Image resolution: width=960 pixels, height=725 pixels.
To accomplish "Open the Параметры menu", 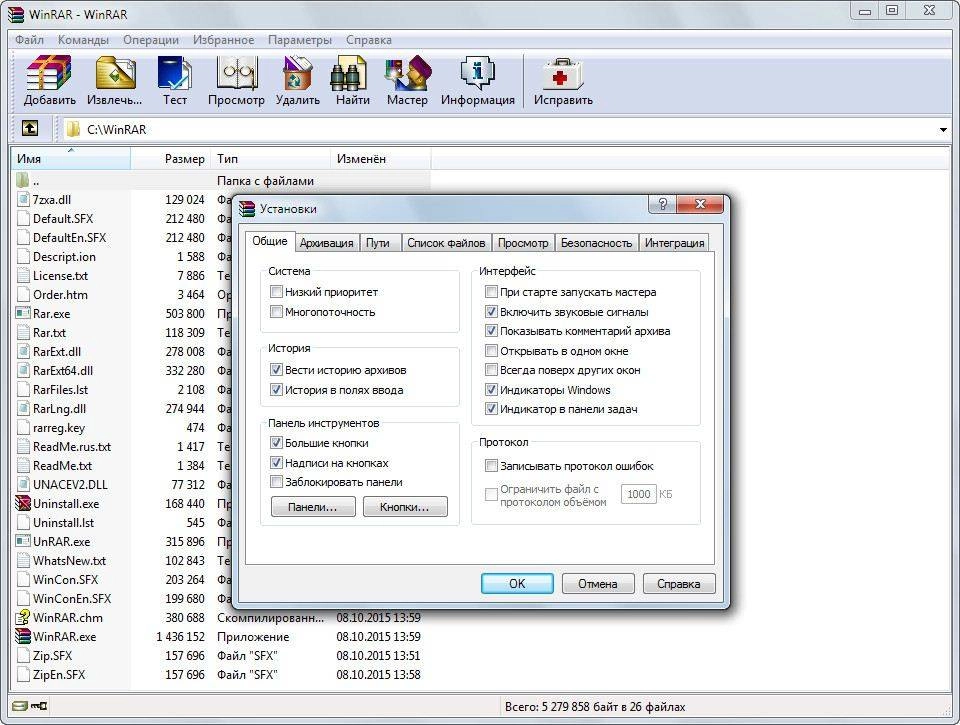I will [x=300, y=40].
